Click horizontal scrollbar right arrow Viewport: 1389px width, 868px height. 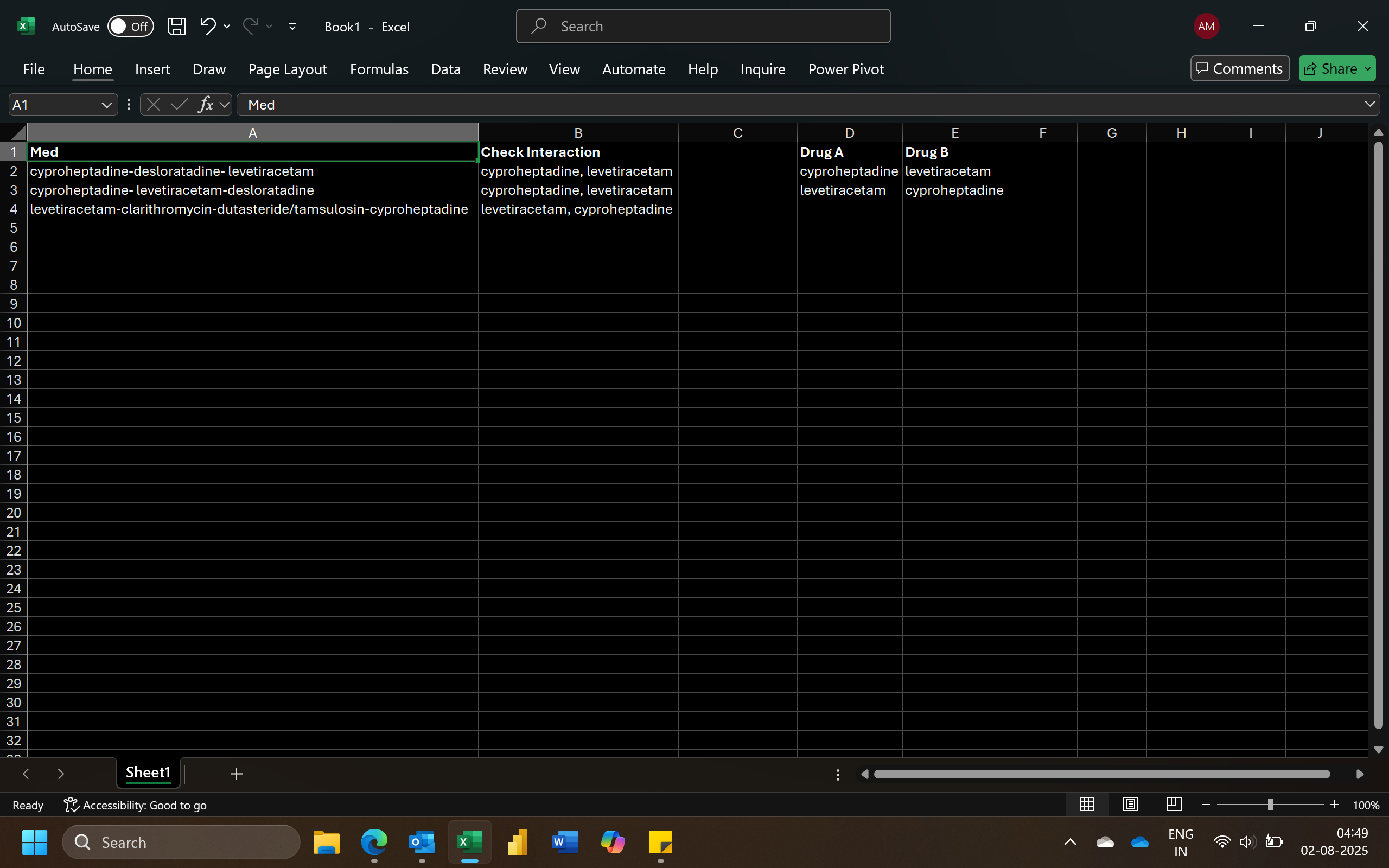pyautogui.click(x=1360, y=775)
